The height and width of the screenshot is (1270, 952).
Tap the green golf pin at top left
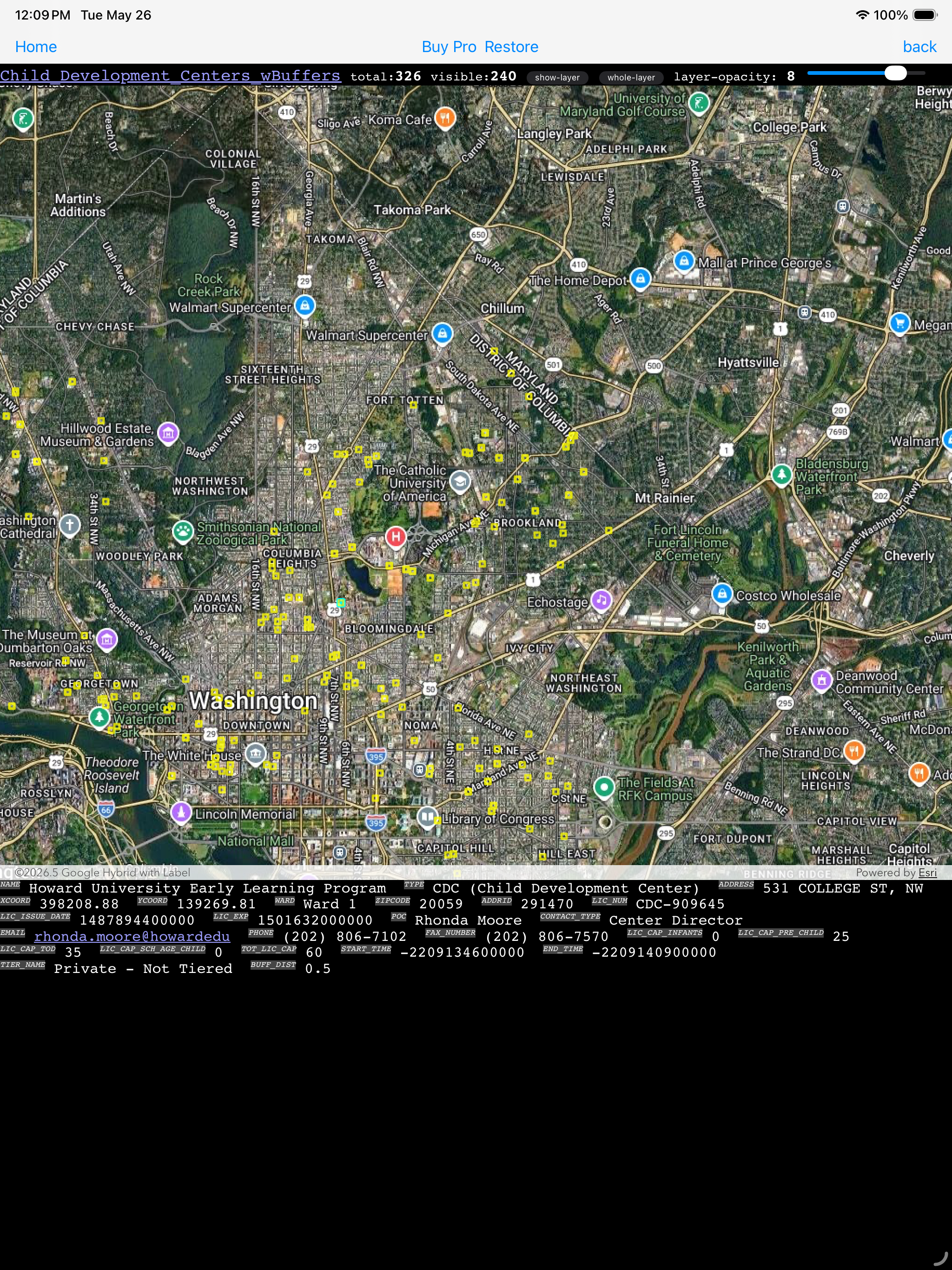23,119
